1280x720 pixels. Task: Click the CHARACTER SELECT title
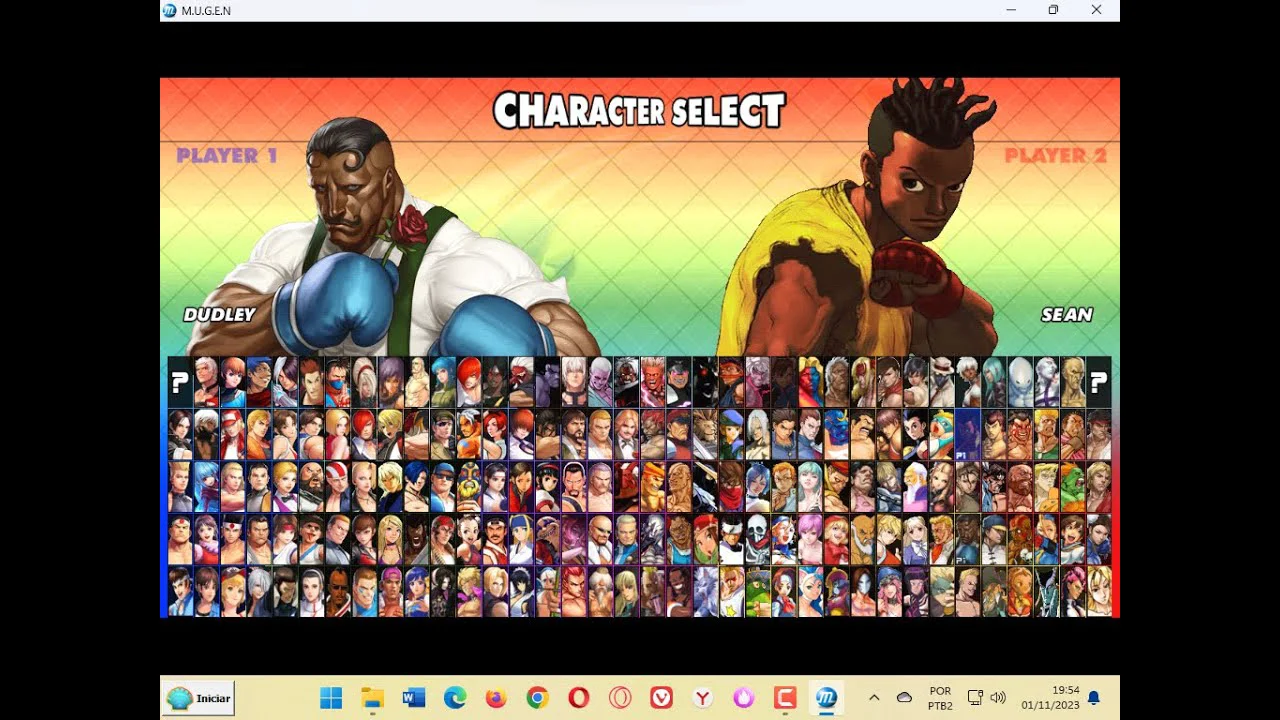tap(639, 111)
